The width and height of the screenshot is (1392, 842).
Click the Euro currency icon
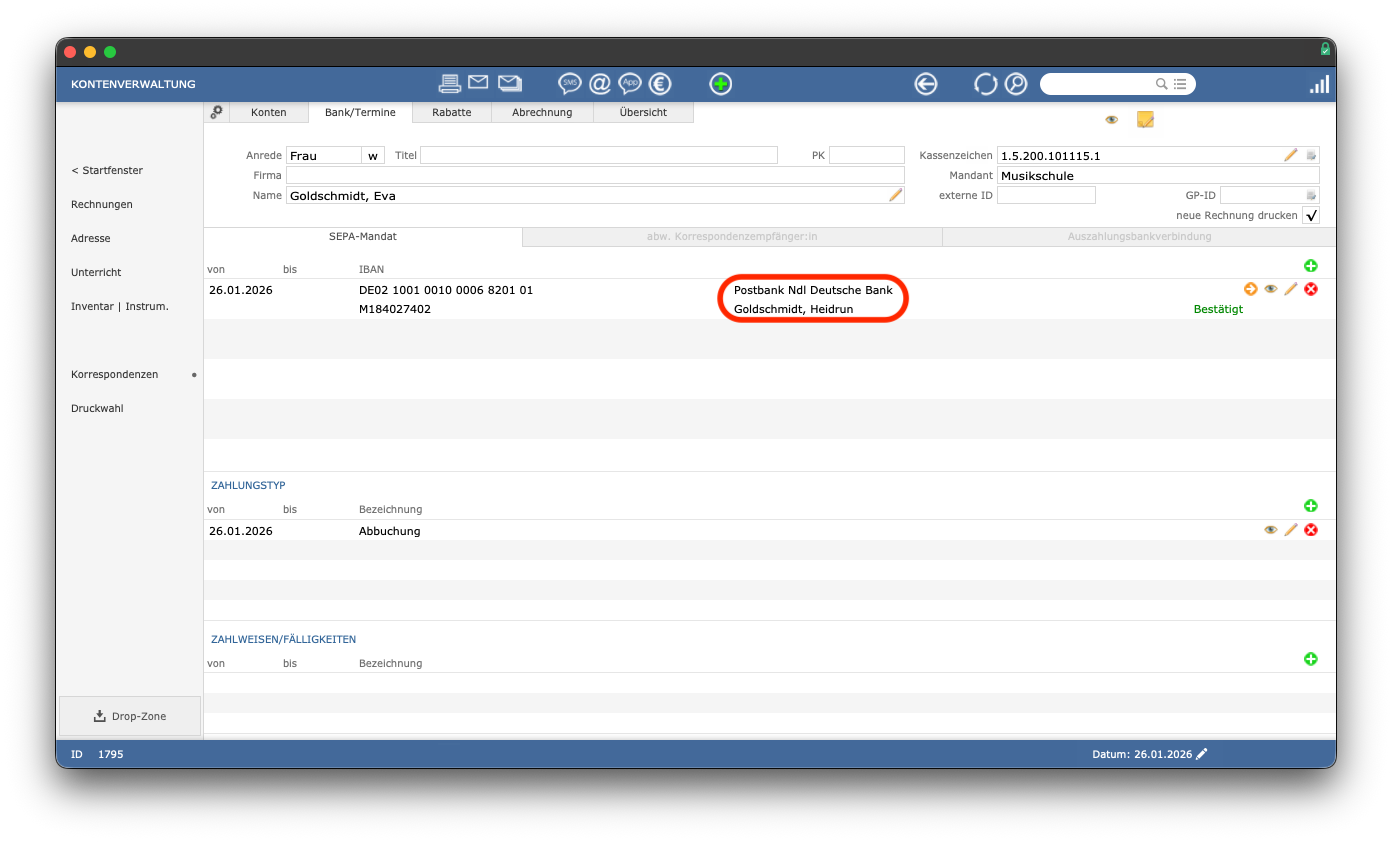[659, 84]
